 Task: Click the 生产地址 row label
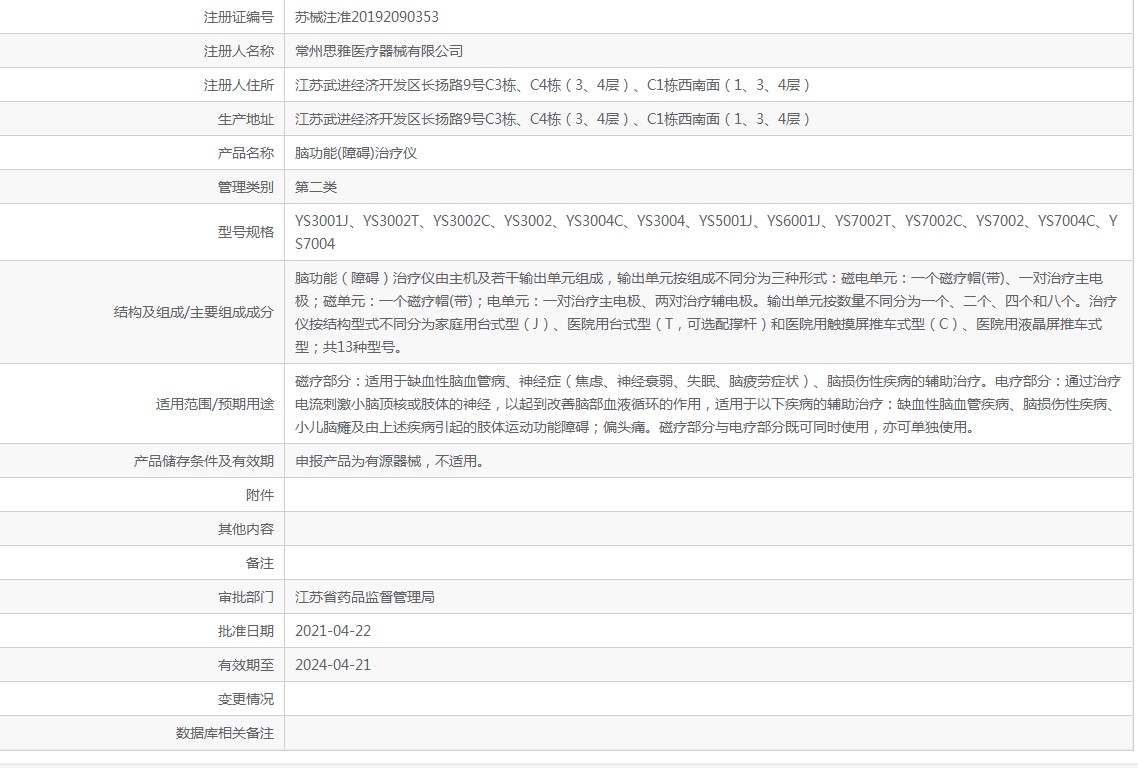pyautogui.click(x=245, y=119)
